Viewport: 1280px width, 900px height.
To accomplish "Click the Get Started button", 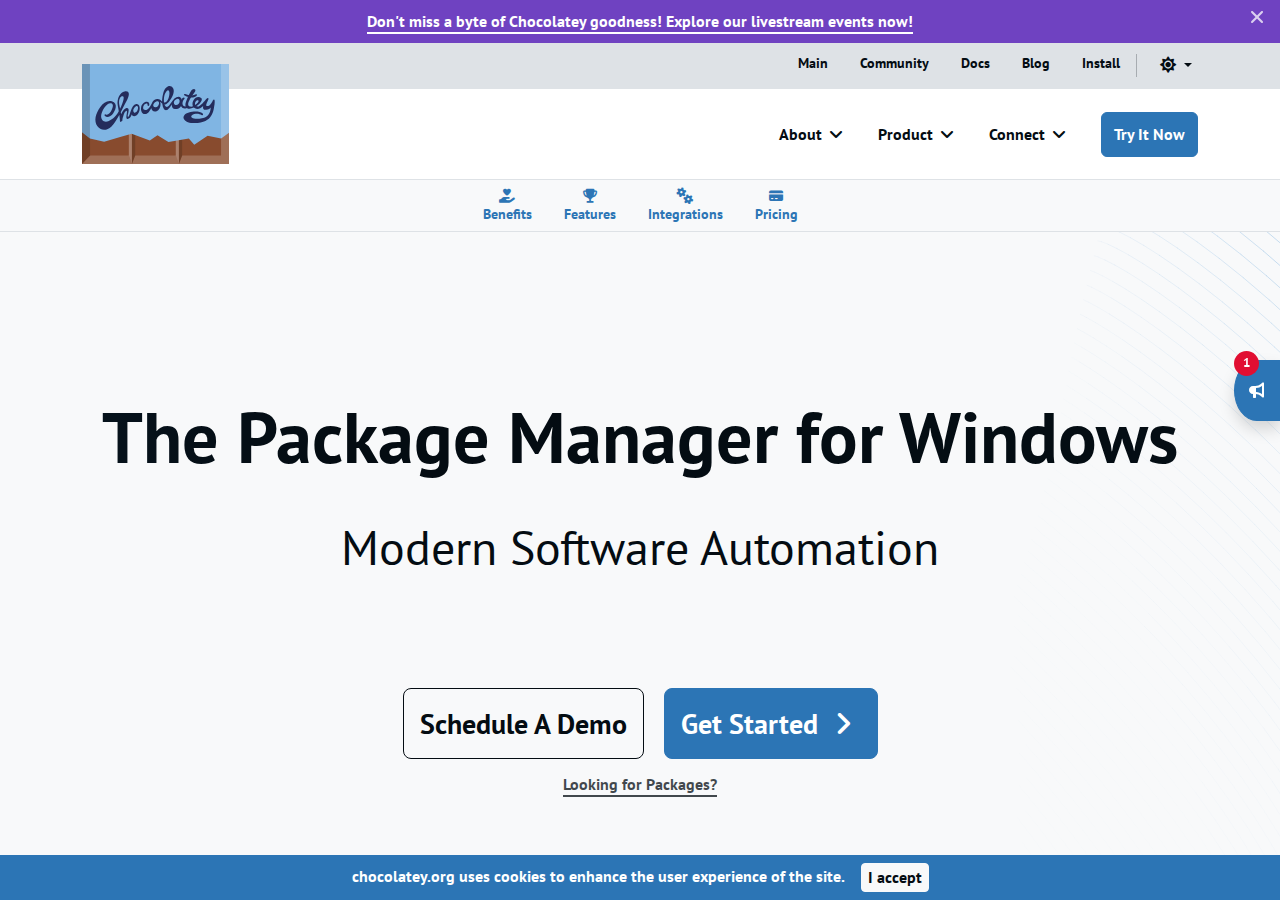I will [x=771, y=723].
